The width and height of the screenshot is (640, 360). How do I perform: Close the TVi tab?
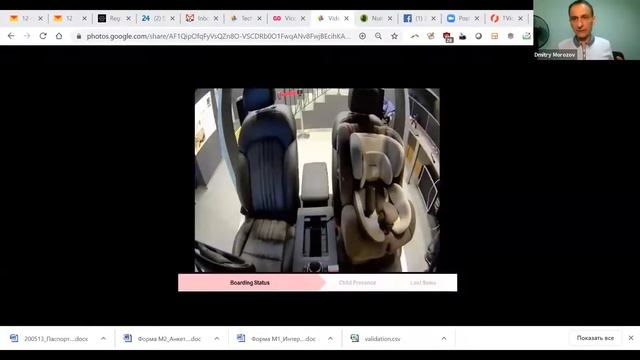click(520, 18)
